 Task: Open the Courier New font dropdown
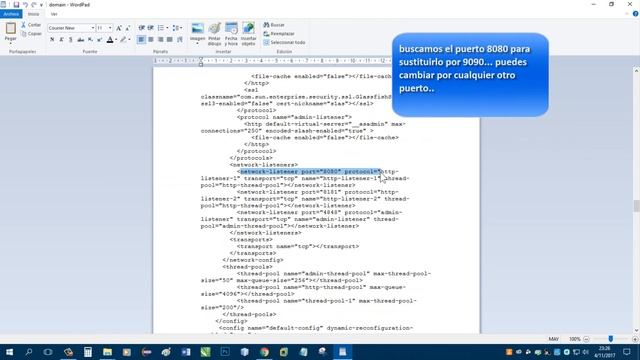pyautogui.click(x=93, y=28)
